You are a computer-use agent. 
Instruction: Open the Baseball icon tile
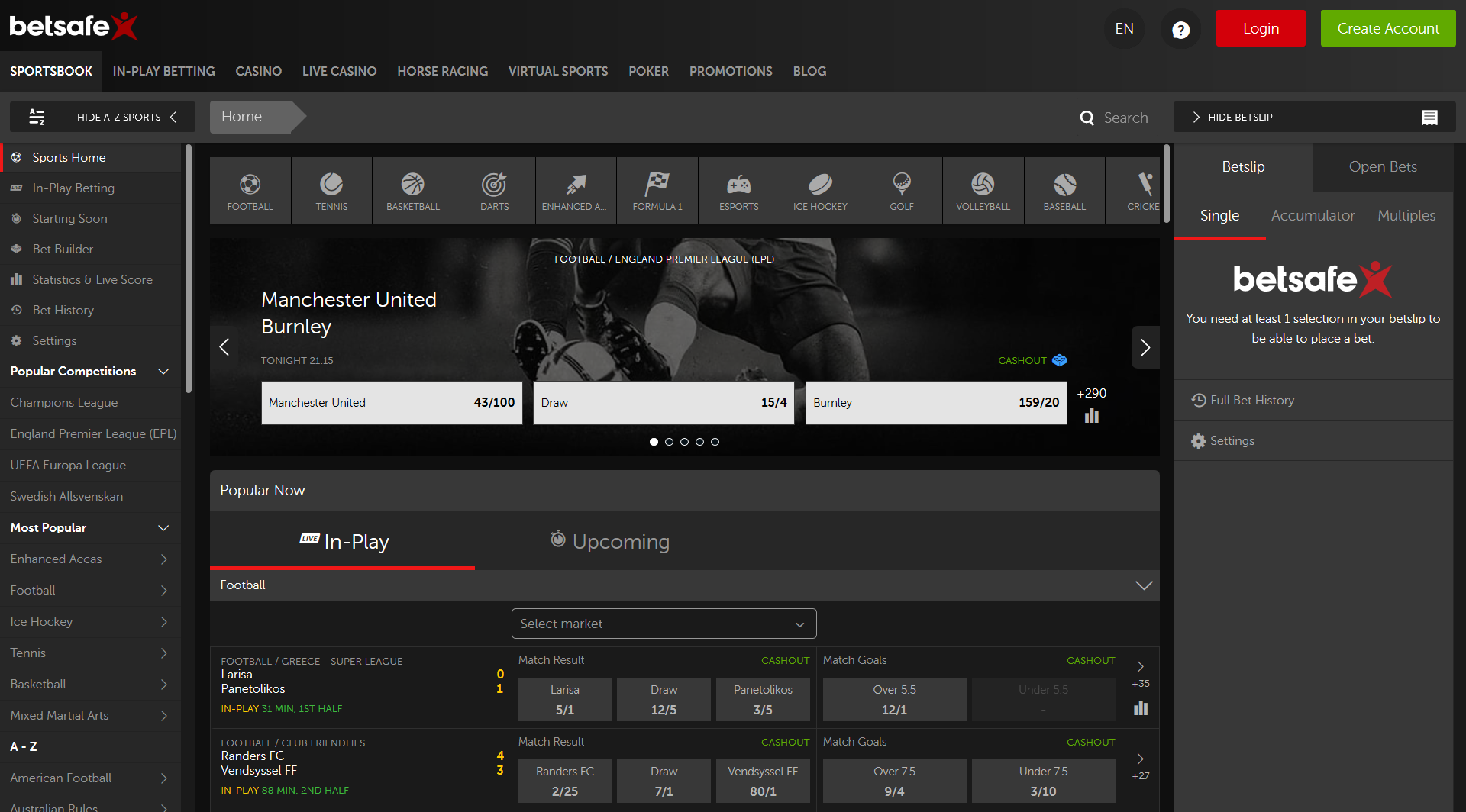pos(1064,191)
